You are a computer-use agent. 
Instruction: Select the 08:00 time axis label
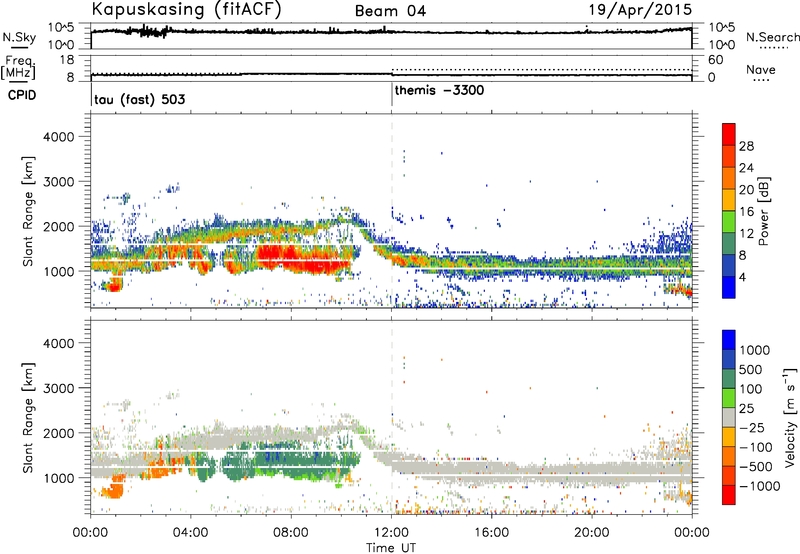click(291, 533)
